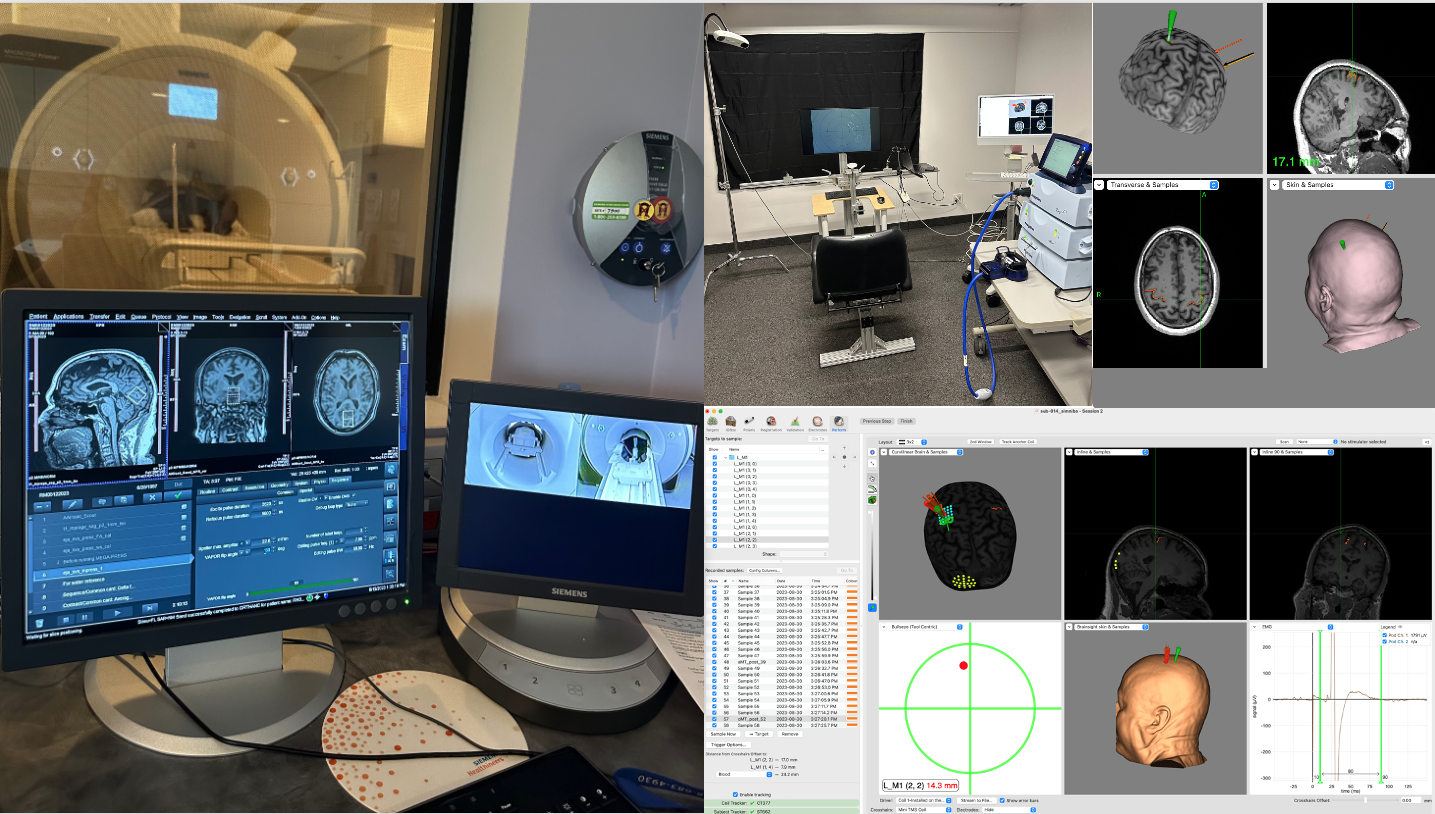Open Inline & Samples view dropdown
The width and height of the screenshot is (1435, 814).
pyautogui.click(x=1111, y=452)
